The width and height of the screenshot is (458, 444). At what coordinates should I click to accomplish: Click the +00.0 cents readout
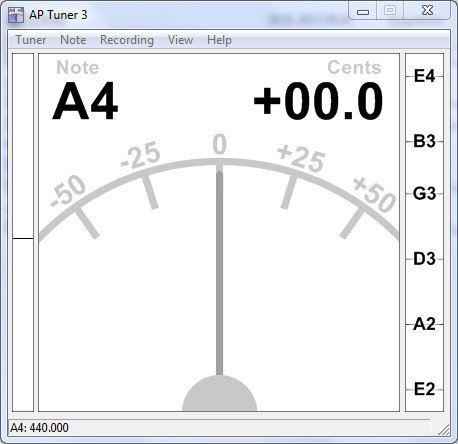click(318, 101)
